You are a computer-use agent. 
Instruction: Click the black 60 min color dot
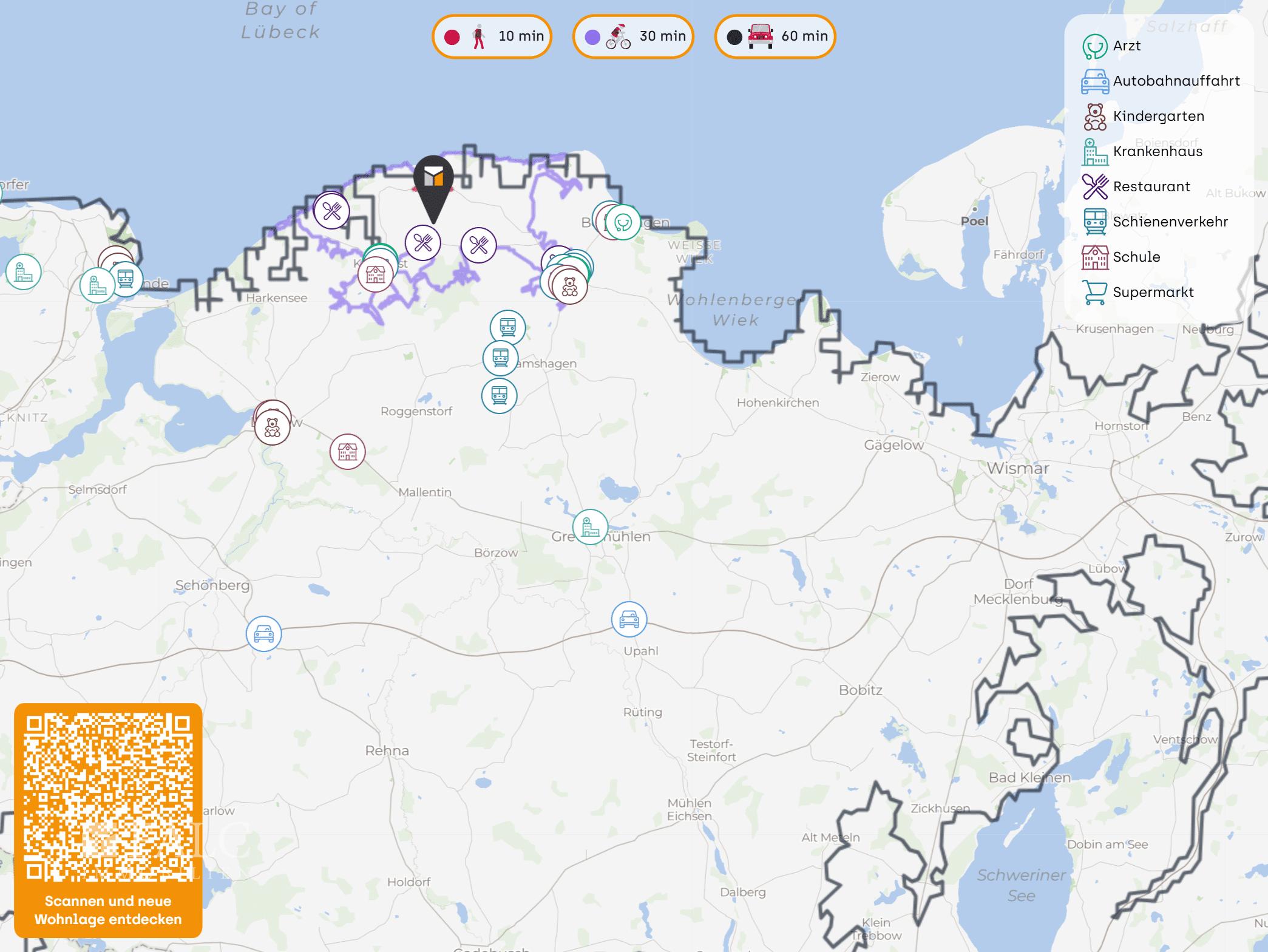click(x=734, y=37)
